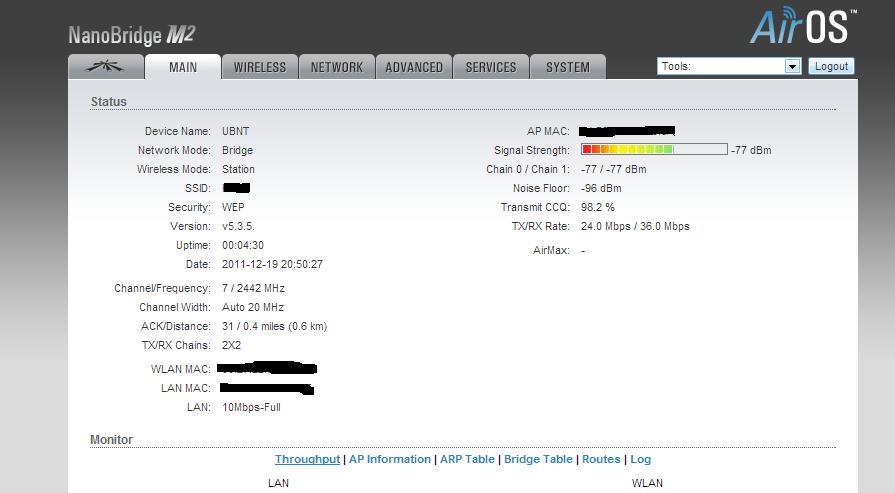Click the signal strength bar
The width and height of the screenshot is (895, 493).
coord(654,149)
